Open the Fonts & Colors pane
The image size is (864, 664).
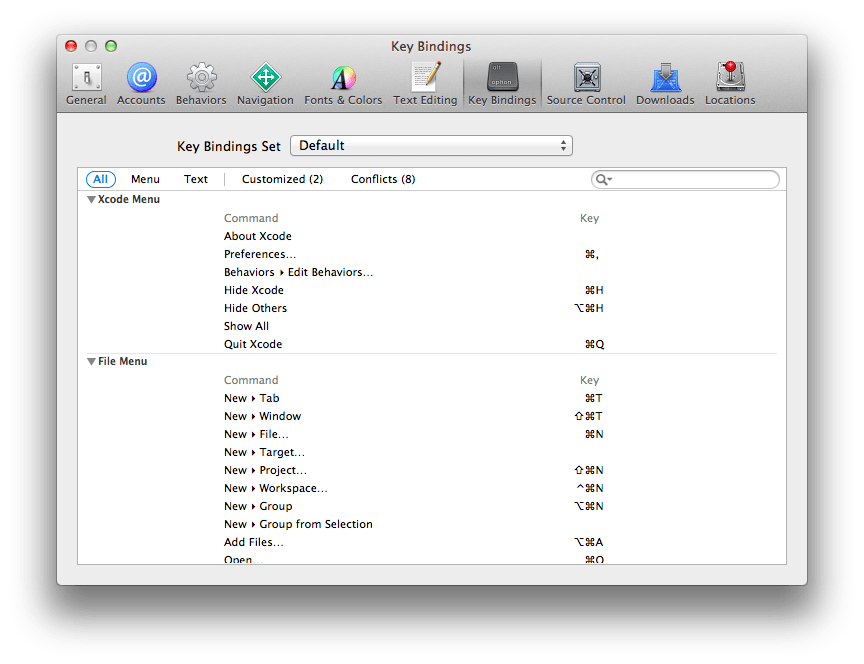[x=343, y=82]
